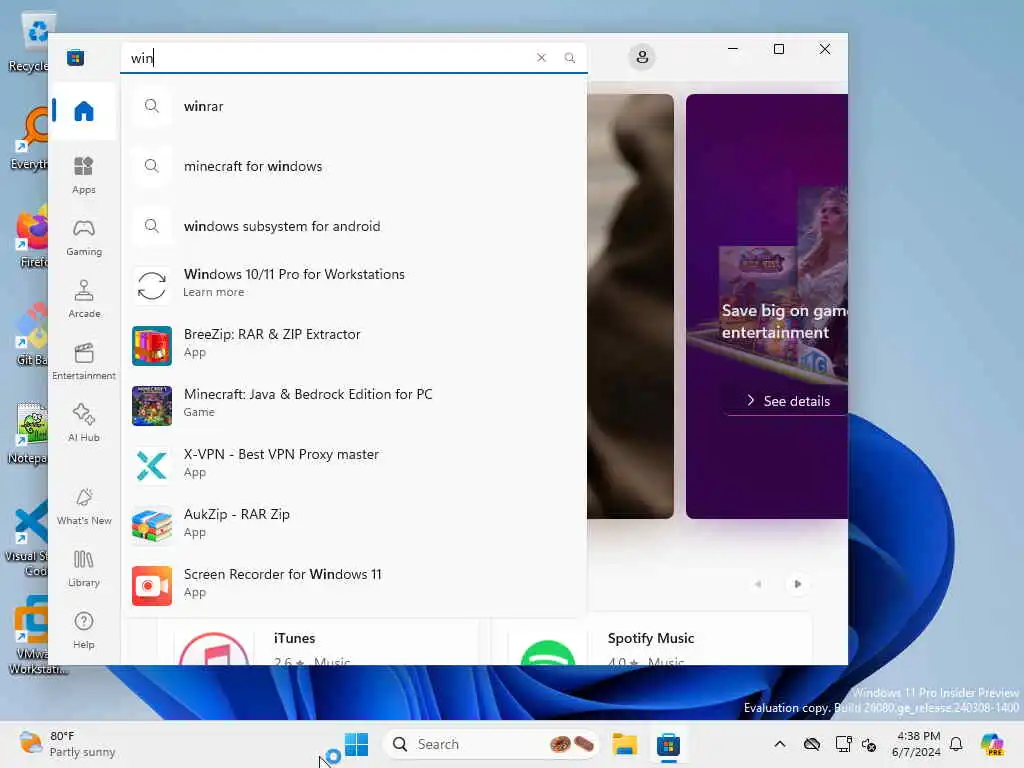The width and height of the screenshot is (1024, 768).
Task: Show What's New in sidebar
Action: (x=84, y=506)
